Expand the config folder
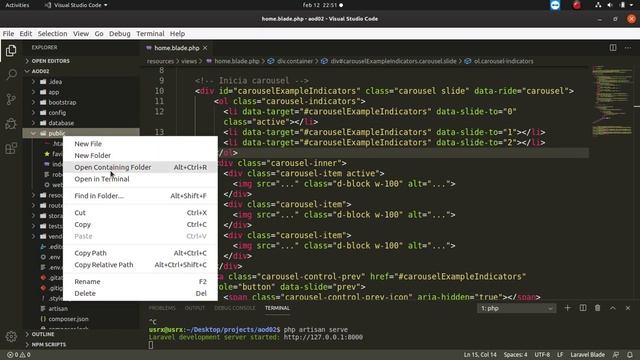The width and height of the screenshot is (640, 360). 57,112
